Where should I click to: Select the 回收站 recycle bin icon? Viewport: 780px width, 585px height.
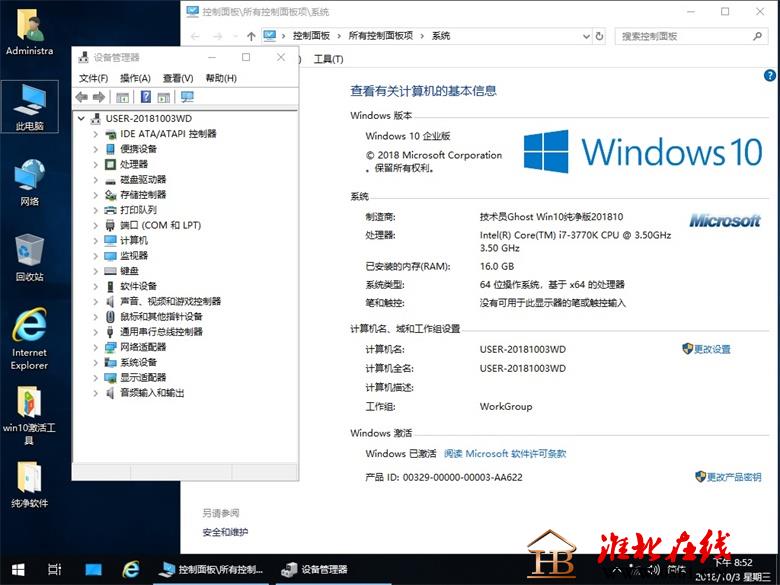pyautogui.click(x=29, y=258)
